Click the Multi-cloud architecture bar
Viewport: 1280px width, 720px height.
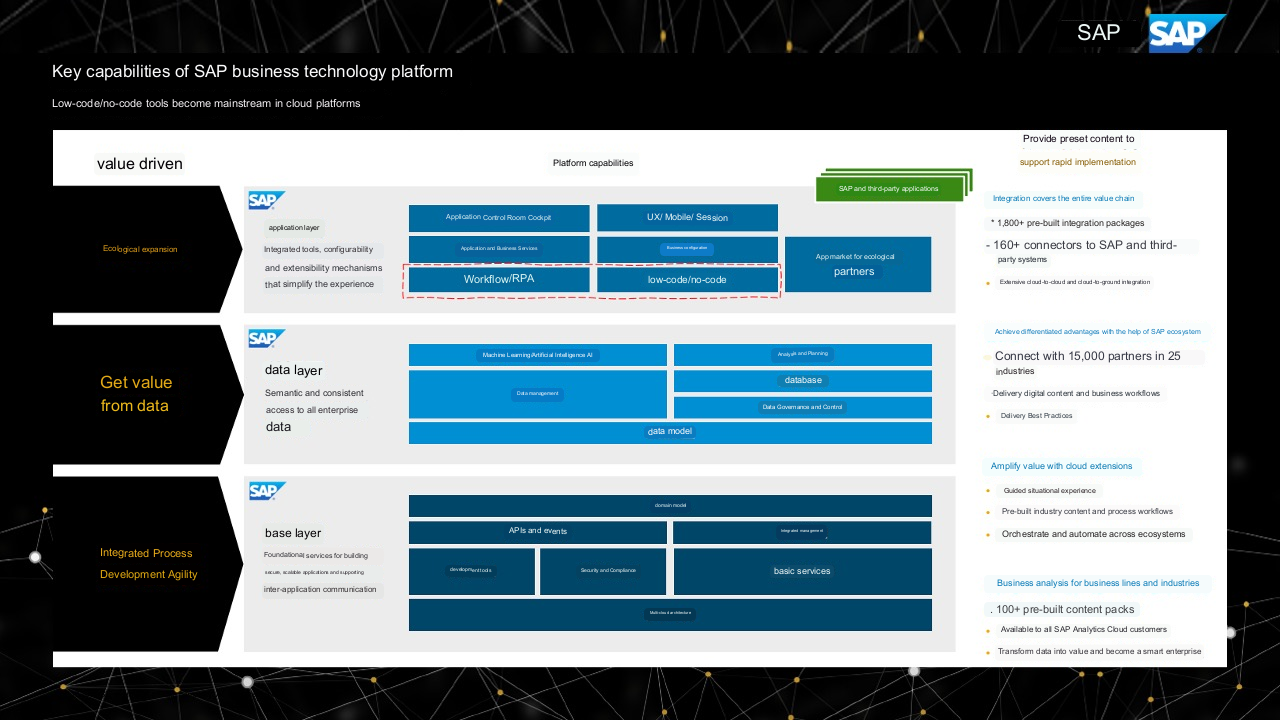click(x=670, y=614)
